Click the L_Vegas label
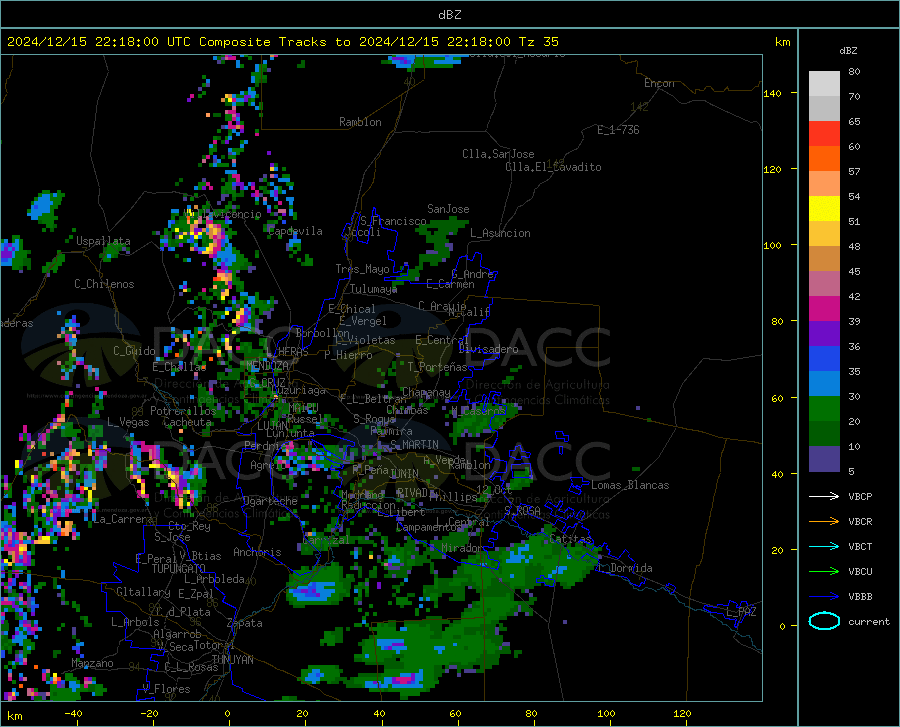This screenshot has height=727, width=900. [x=129, y=422]
